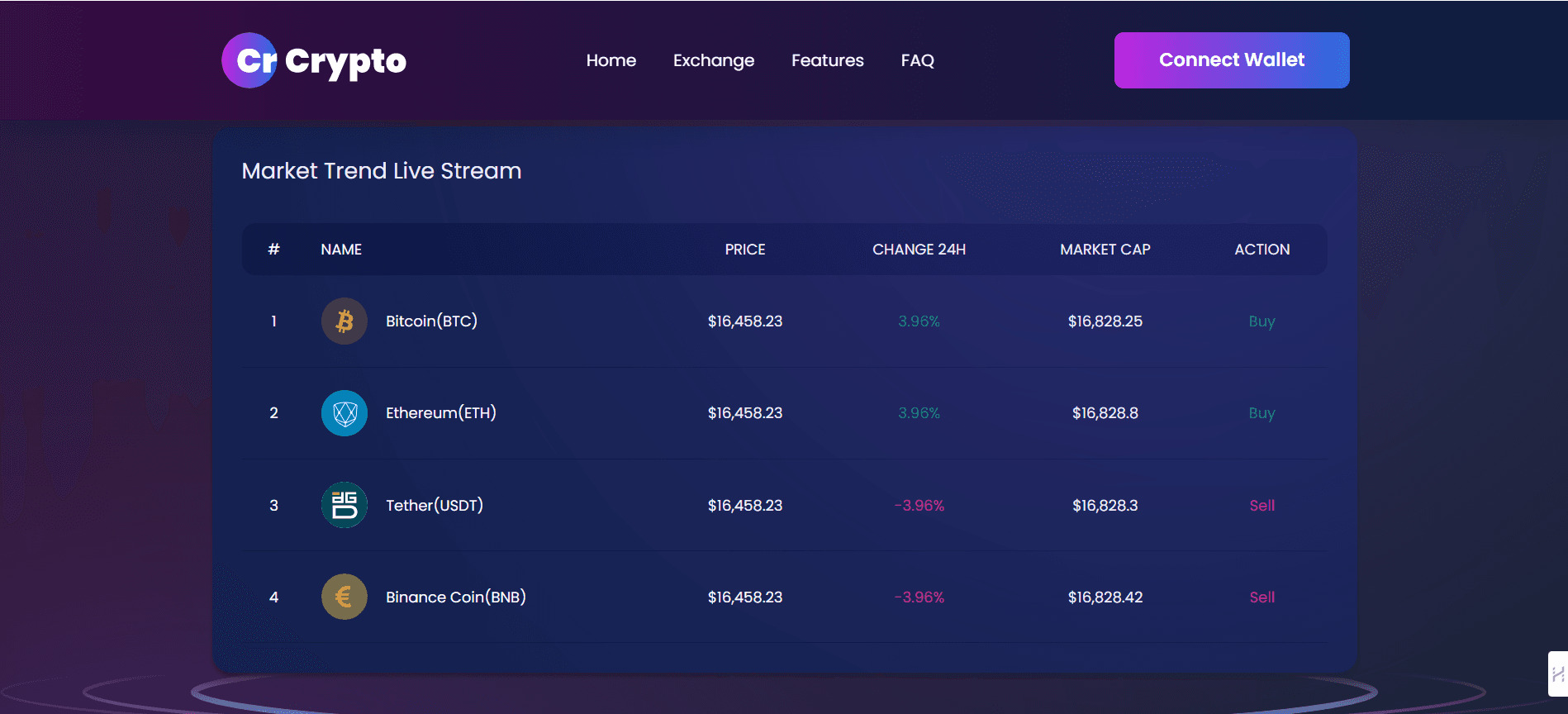
Task: Click the Binance Coin icon
Action: (344, 597)
